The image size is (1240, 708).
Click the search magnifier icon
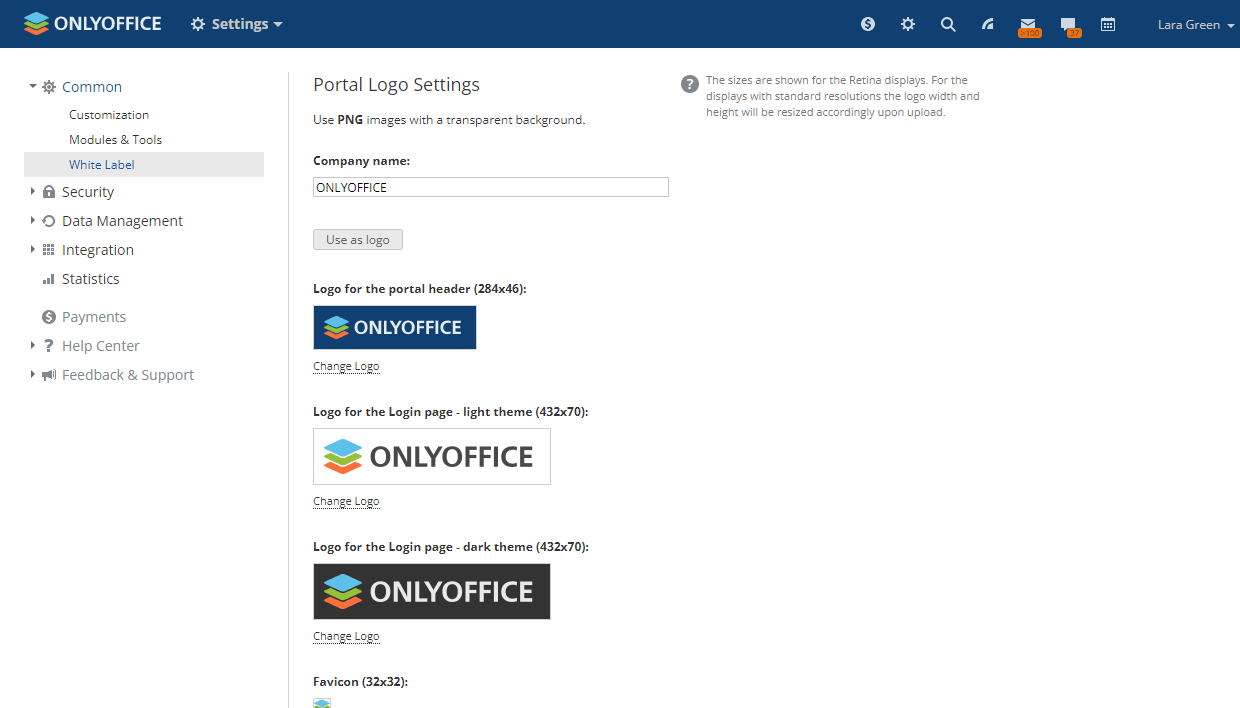pos(948,24)
